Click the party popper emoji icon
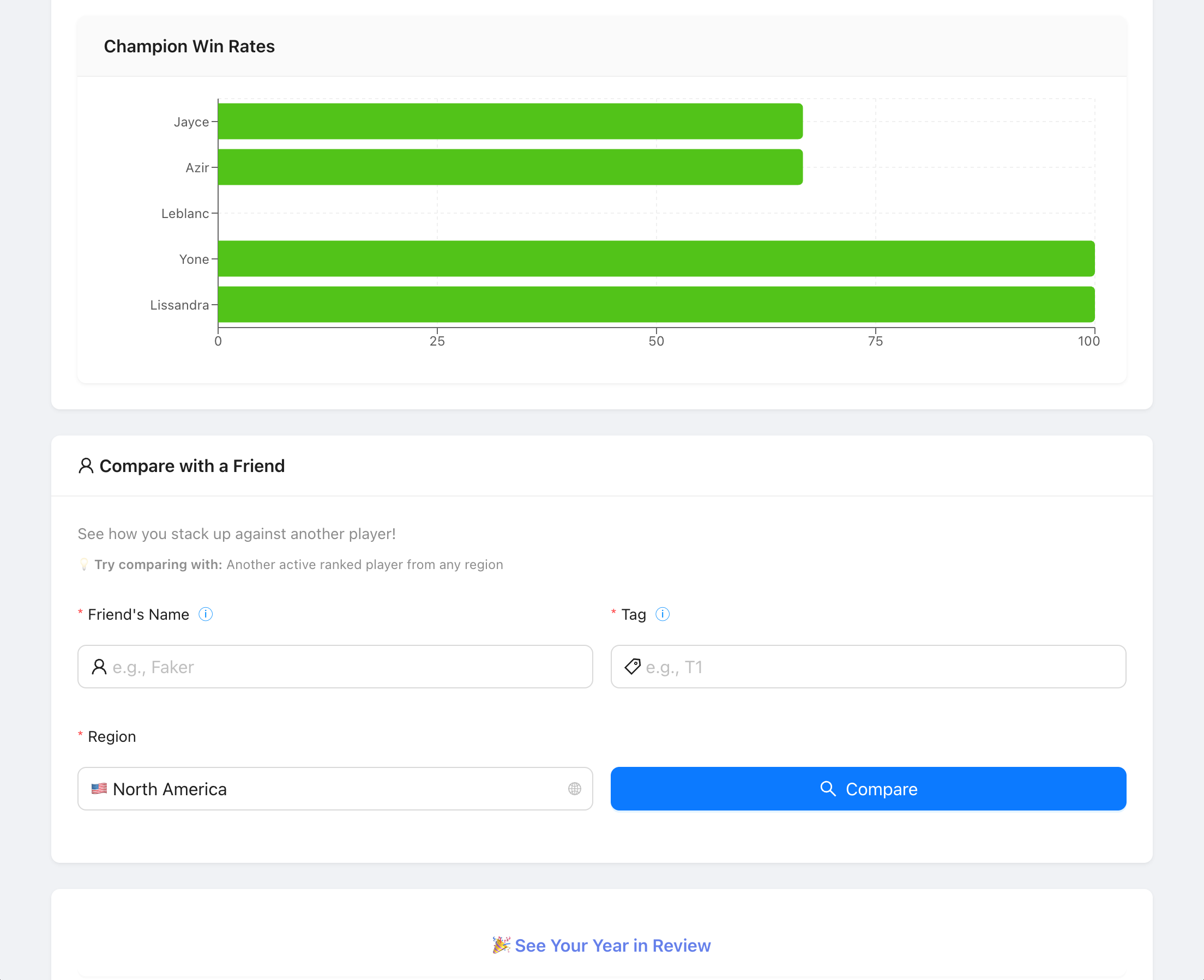1204x980 pixels. (x=501, y=945)
